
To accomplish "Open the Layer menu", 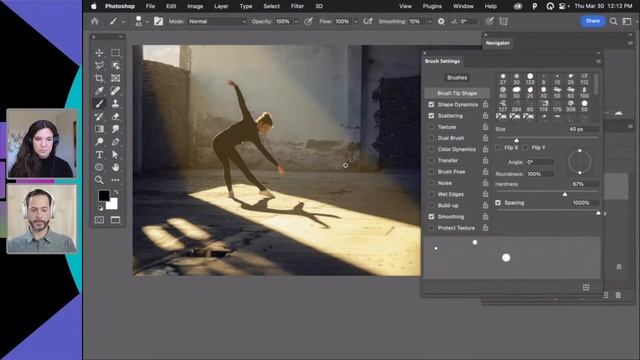I will click(221, 6).
